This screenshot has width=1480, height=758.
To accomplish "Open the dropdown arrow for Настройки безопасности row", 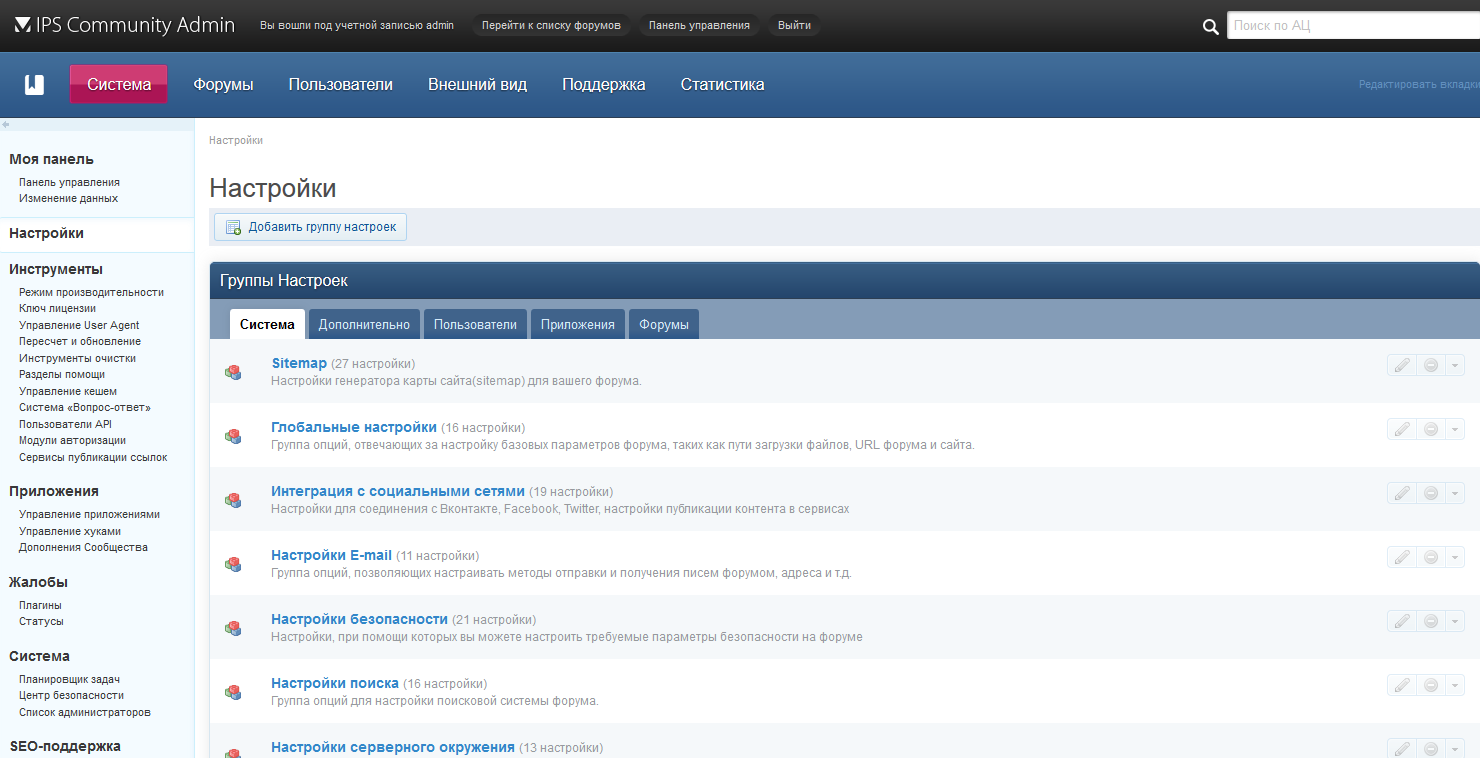I will click(1455, 620).
